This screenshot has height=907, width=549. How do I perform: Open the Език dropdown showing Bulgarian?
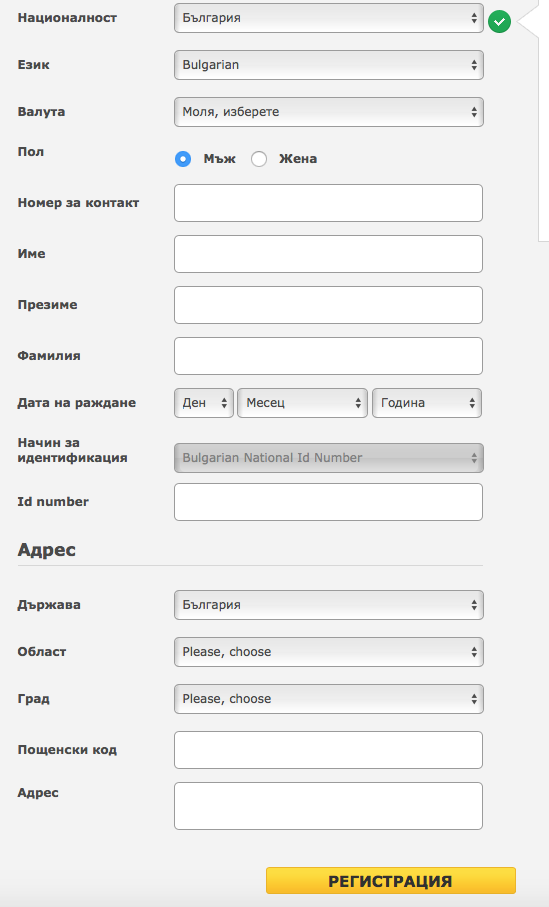[329, 65]
